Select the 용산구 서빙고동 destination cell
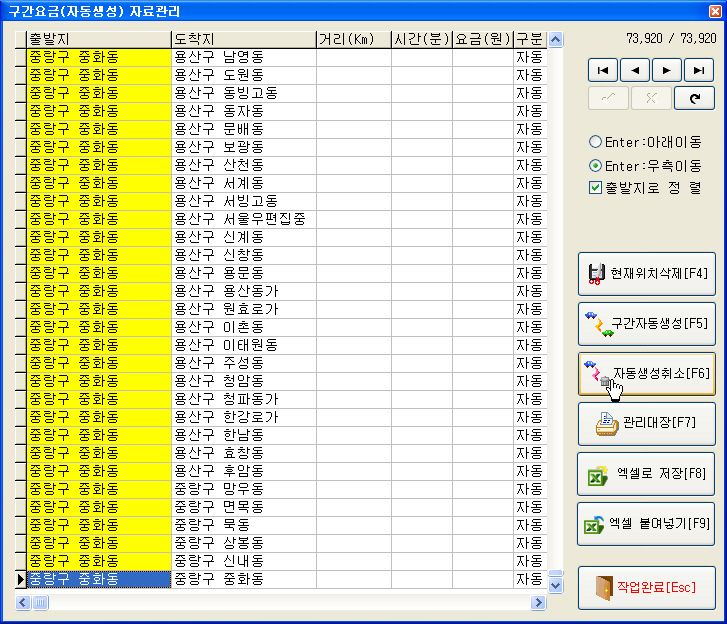 tap(244, 202)
